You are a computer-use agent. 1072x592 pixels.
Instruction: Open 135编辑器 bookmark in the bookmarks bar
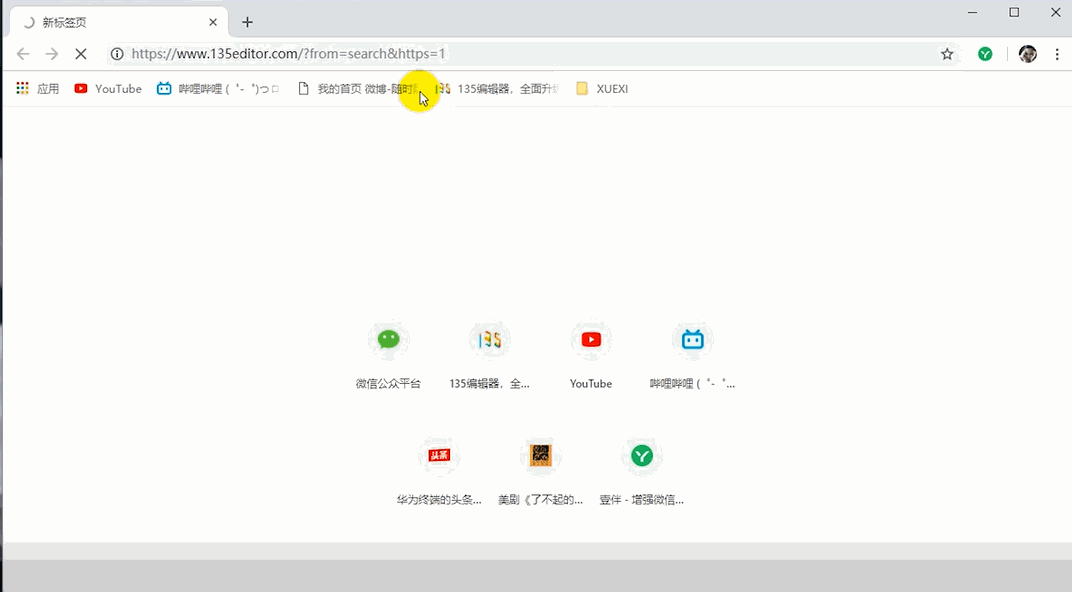click(498, 88)
